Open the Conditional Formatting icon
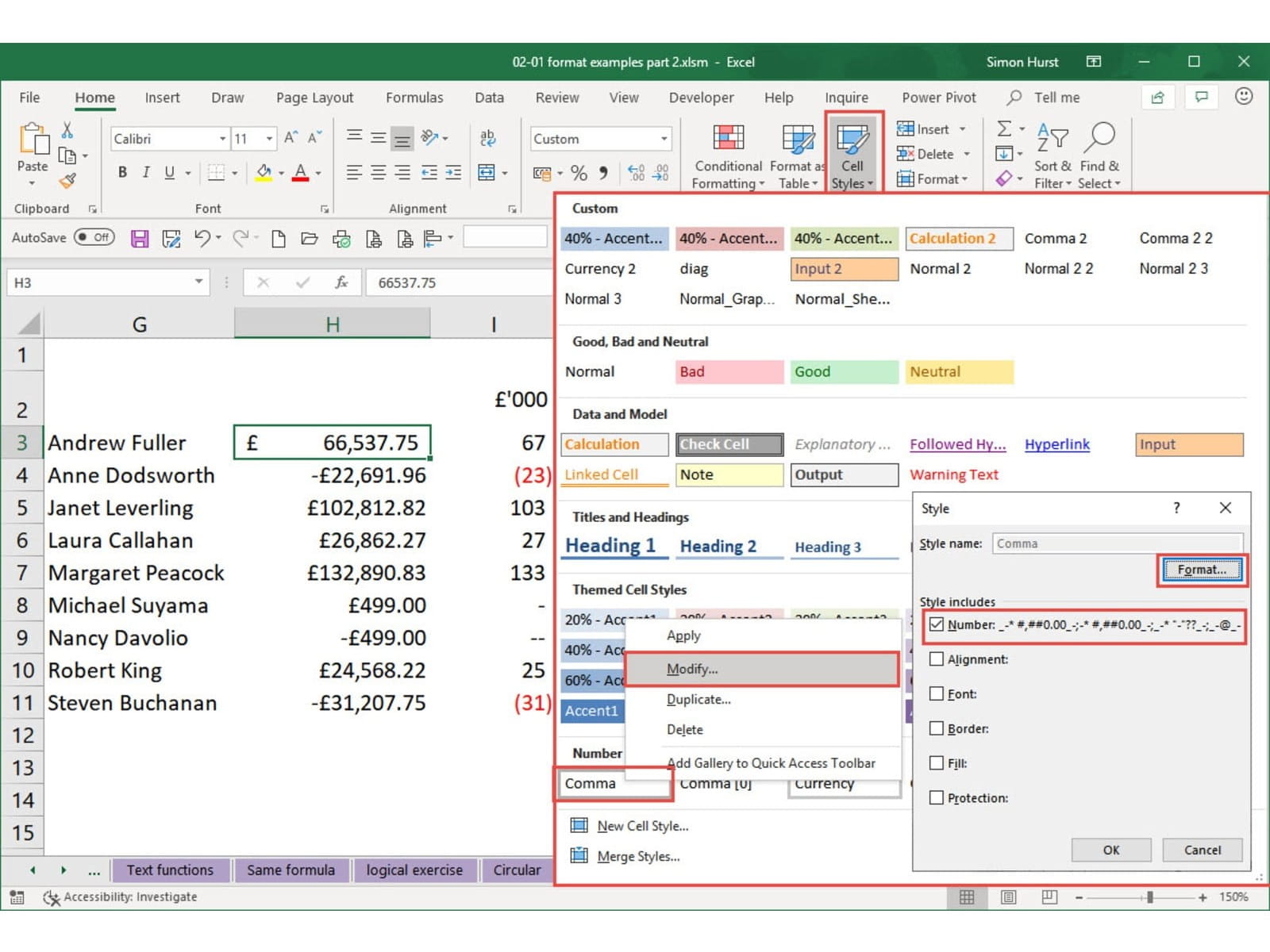 tap(728, 140)
